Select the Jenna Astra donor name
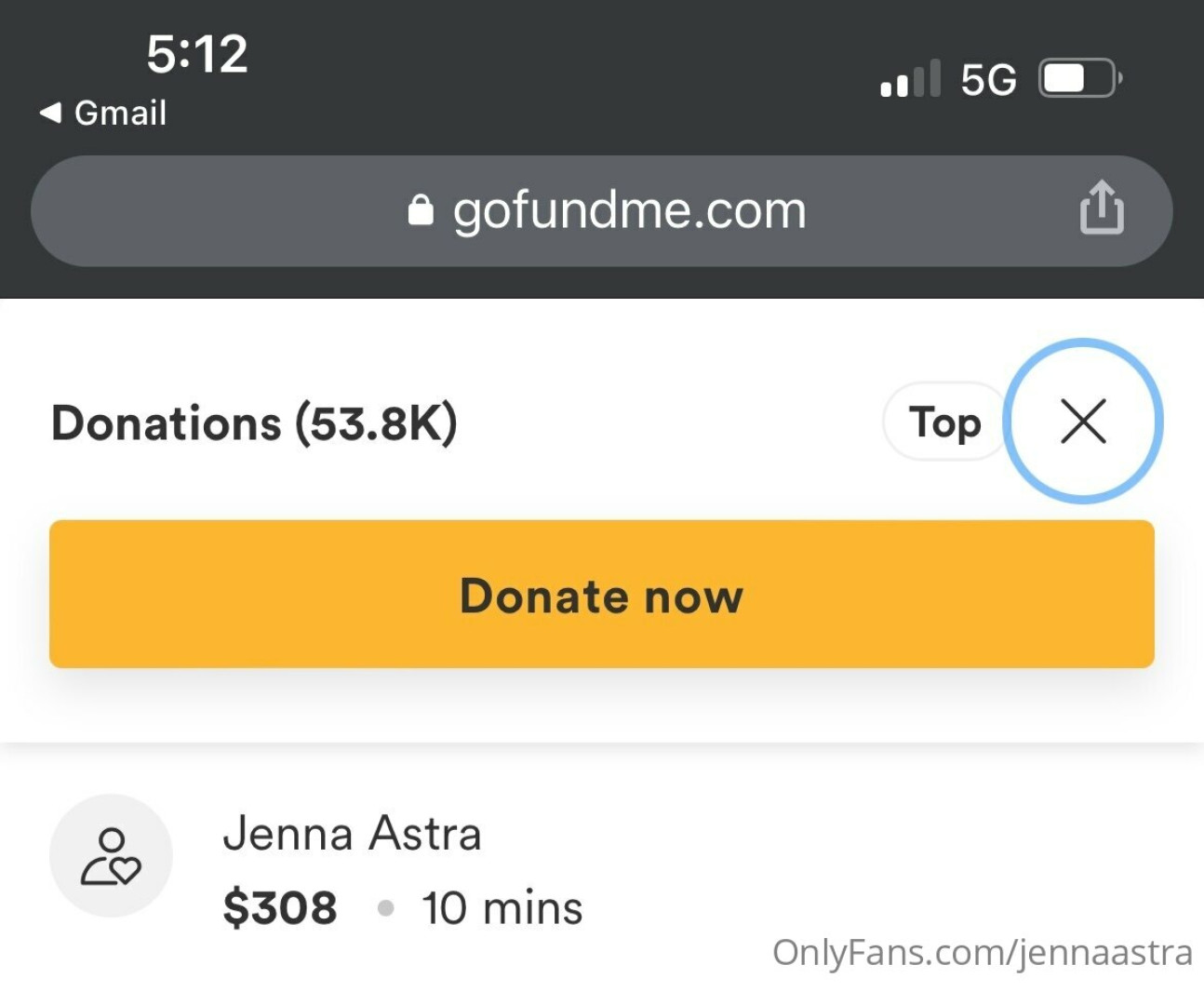This screenshot has width=1204, height=1005. pyautogui.click(x=352, y=834)
